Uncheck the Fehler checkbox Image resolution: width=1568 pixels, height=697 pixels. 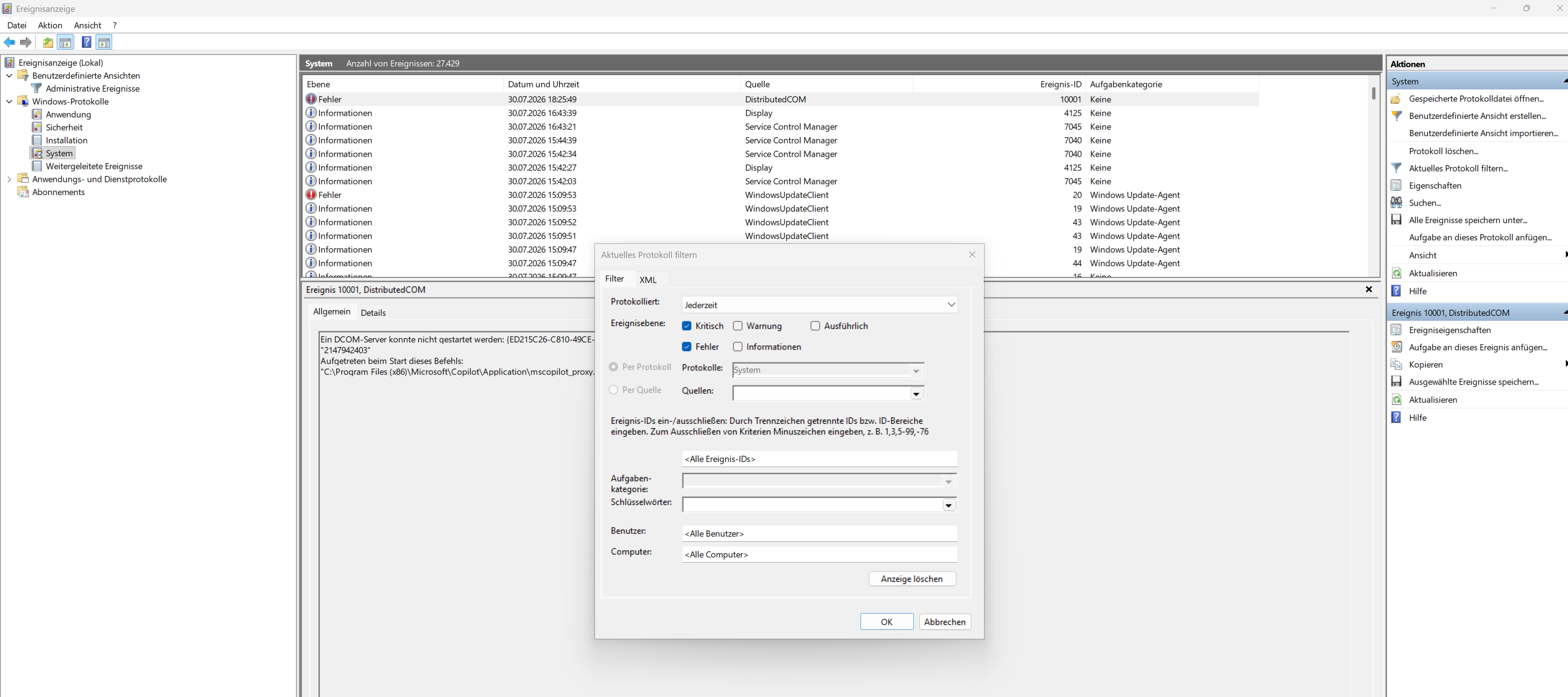687,346
